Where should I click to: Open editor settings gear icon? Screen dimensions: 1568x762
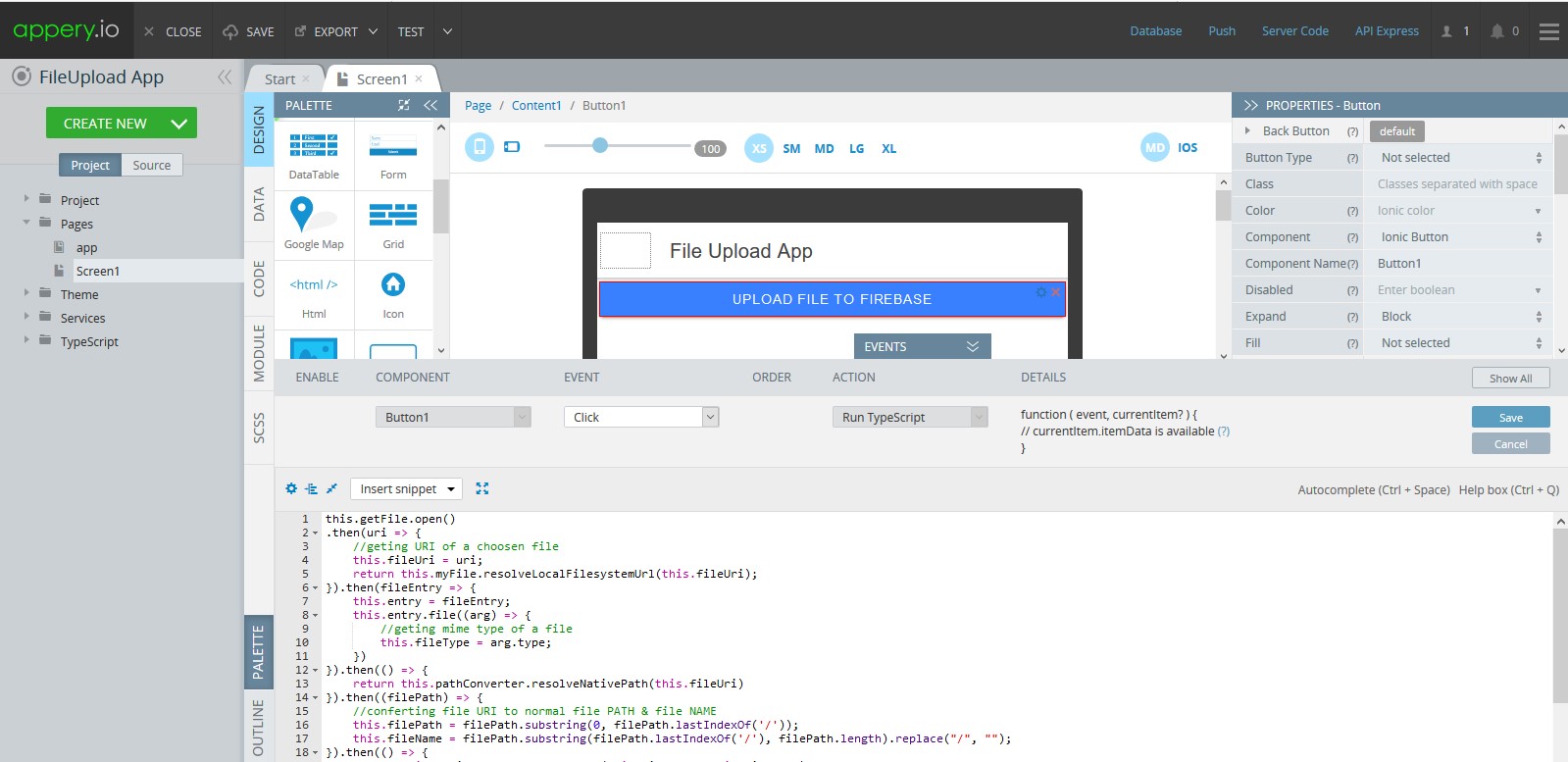coord(291,488)
